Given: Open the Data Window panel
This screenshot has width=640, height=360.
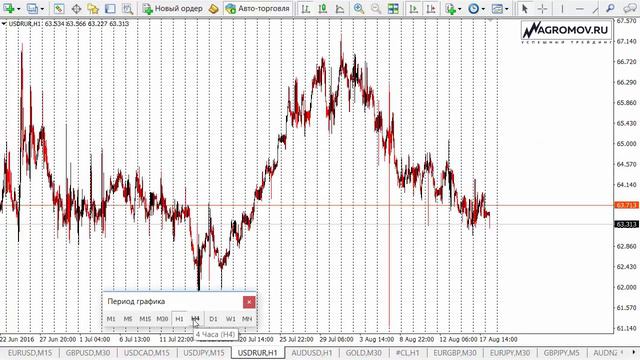Looking at the screenshot, I should click(76, 8).
